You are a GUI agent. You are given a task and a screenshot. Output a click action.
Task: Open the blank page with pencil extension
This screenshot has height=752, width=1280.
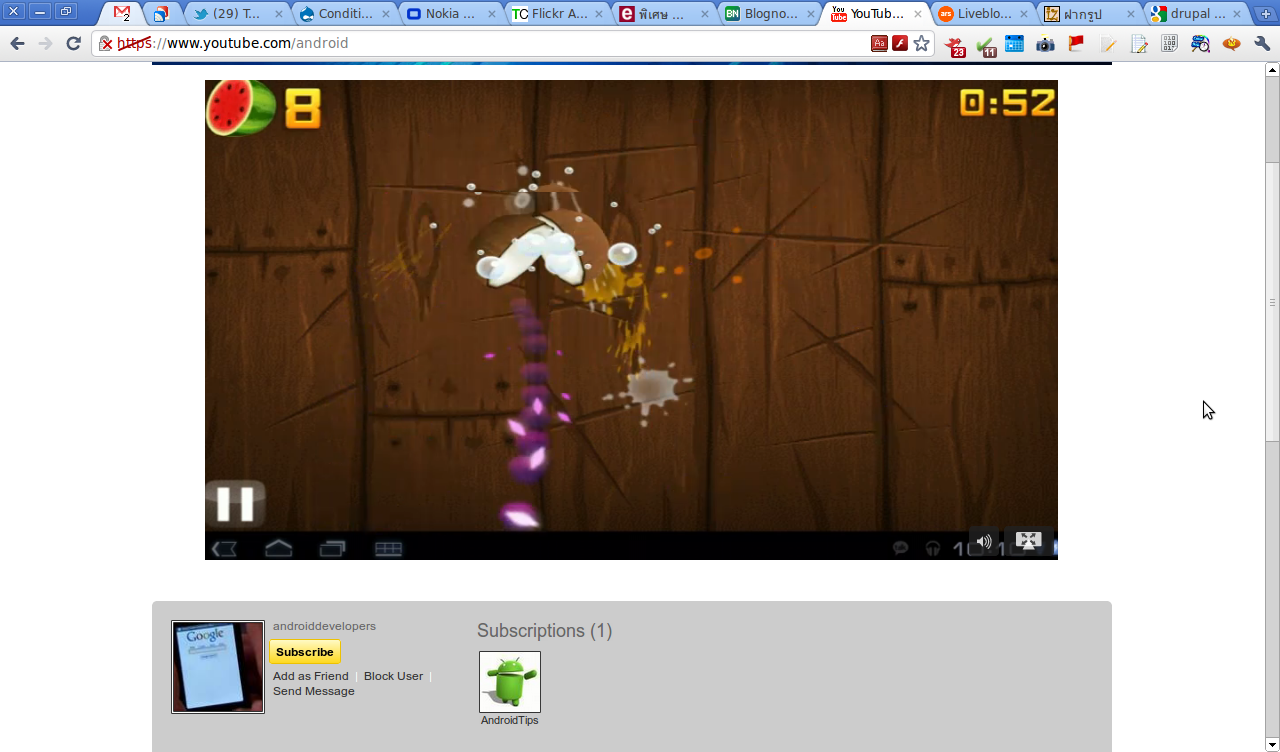1108,44
